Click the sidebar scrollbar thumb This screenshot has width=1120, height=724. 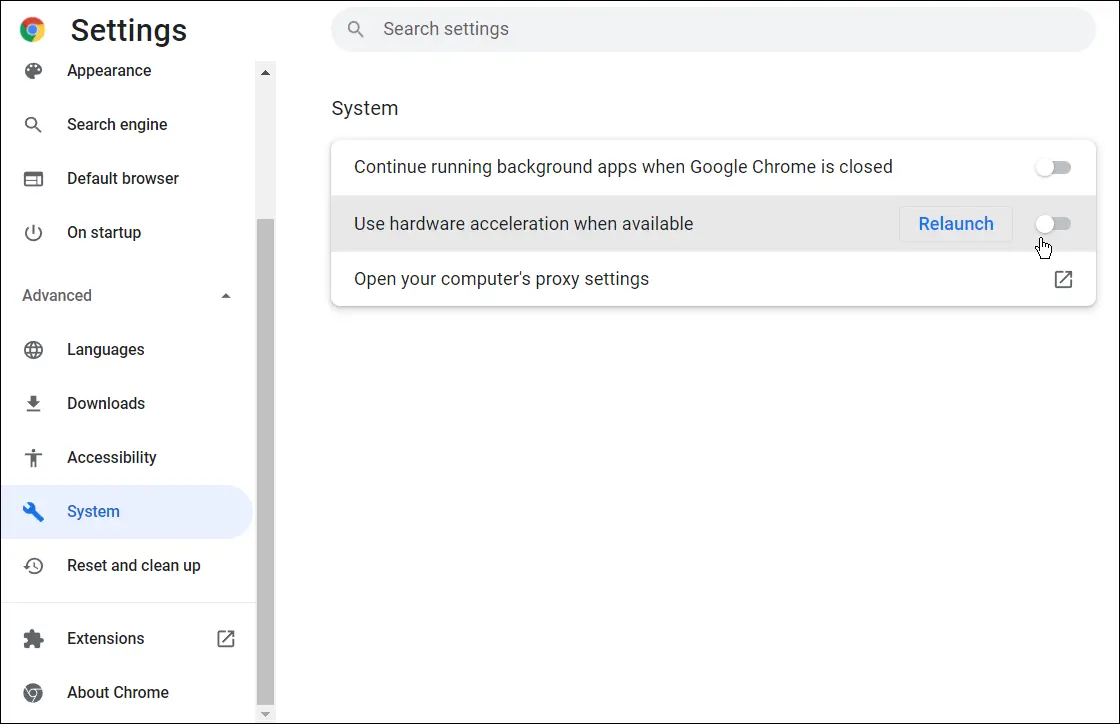coord(265,461)
